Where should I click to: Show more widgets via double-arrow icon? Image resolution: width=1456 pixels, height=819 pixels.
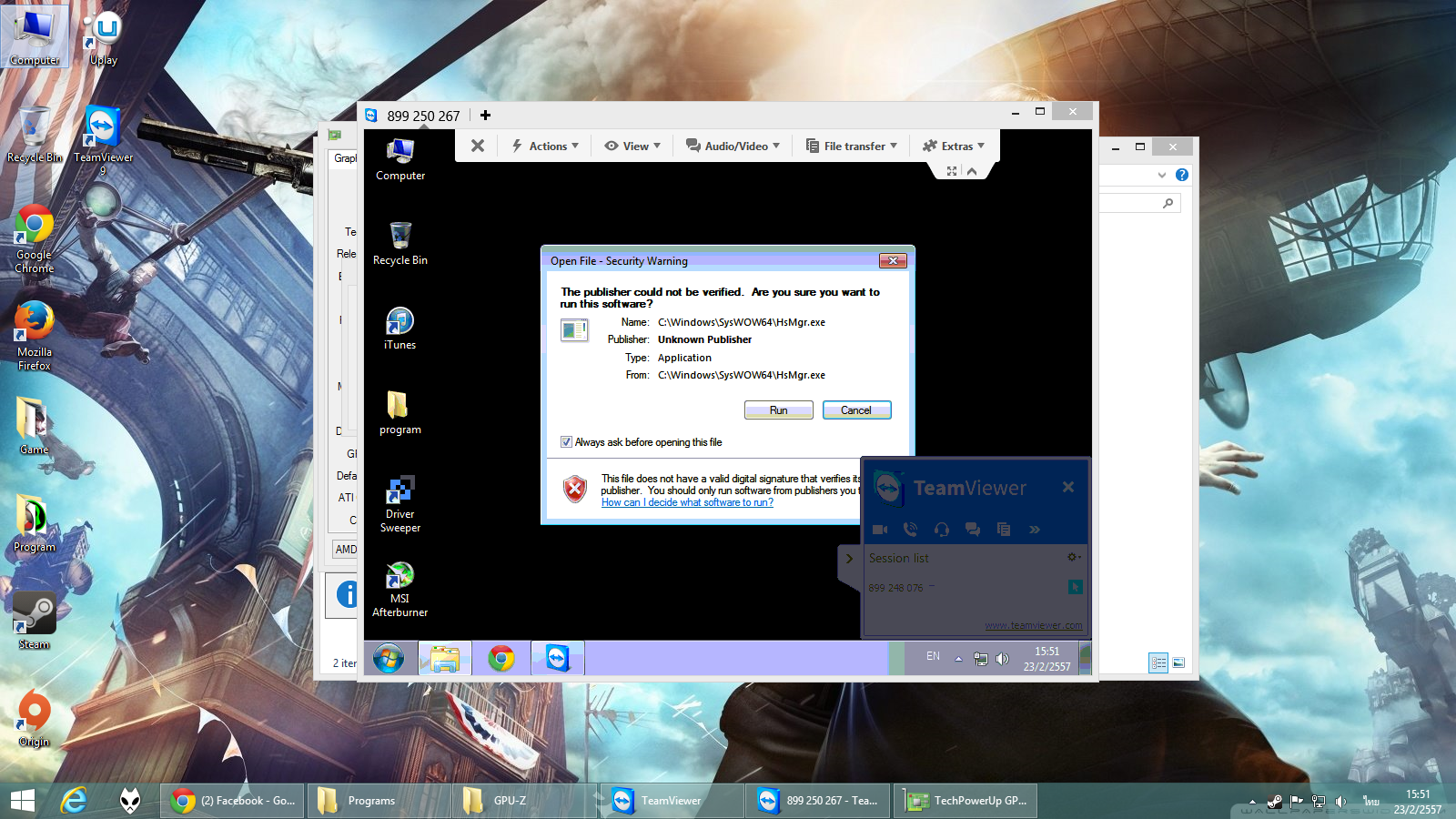point(1035,529)
